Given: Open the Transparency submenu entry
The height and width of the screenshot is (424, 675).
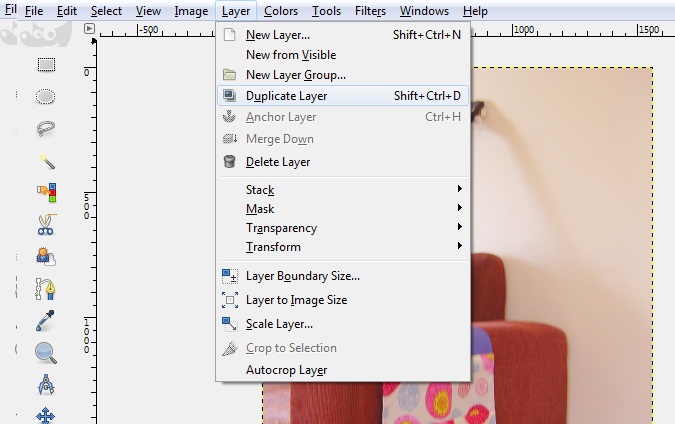Looking at the screenshot, I should (x=343, y=227).
